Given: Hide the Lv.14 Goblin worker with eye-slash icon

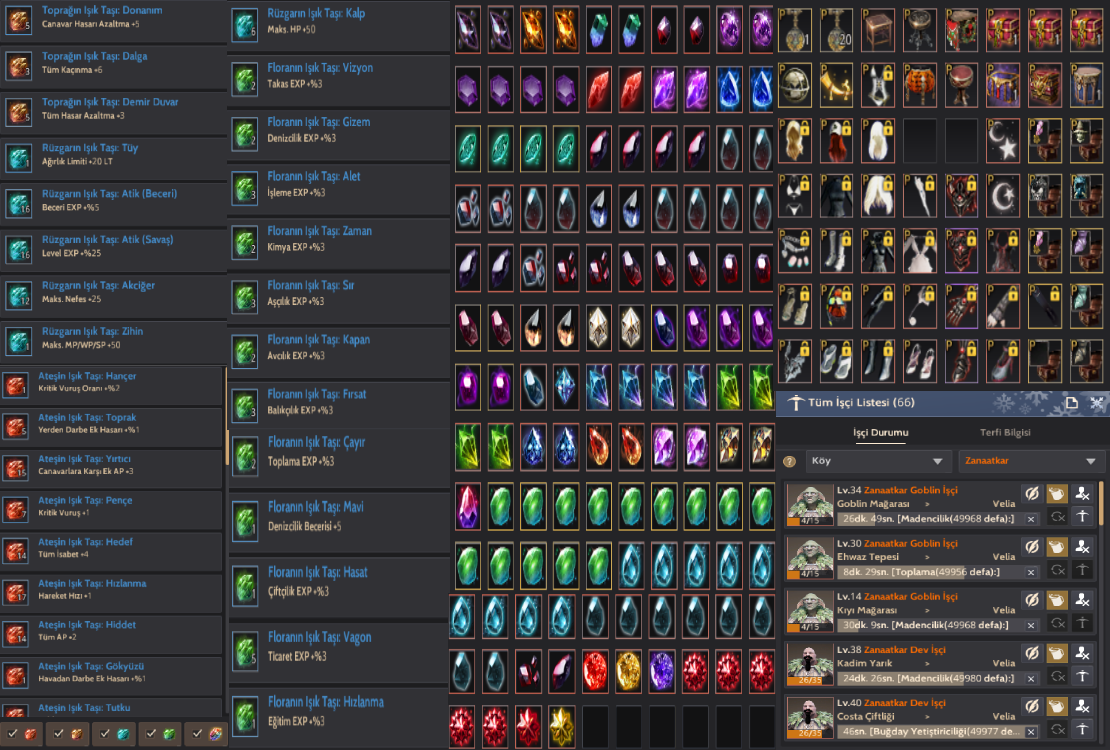Looking at the screenshot, I should pyautogui.click(x=1031, y=600).
